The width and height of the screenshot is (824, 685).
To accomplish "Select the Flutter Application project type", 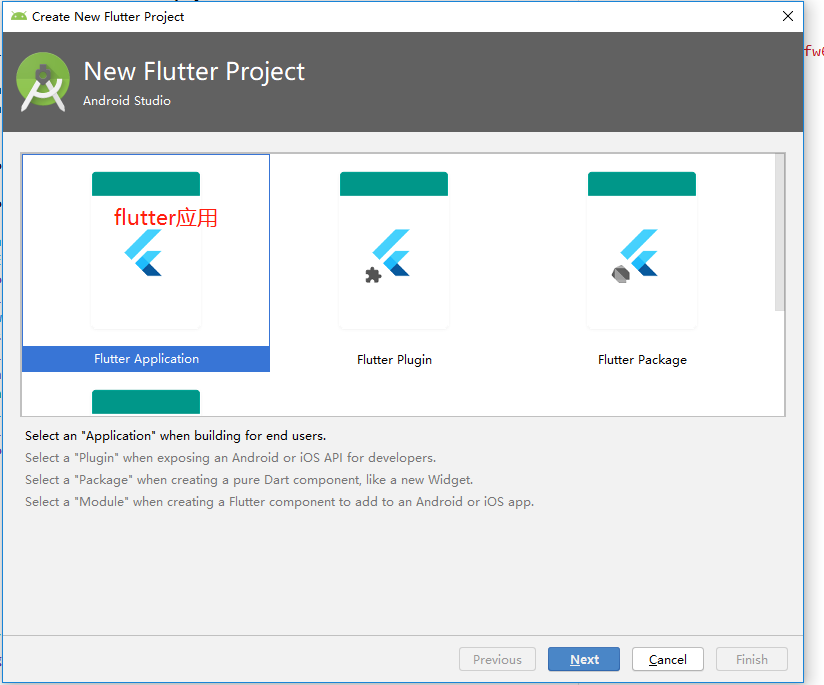I will [146, 263].
